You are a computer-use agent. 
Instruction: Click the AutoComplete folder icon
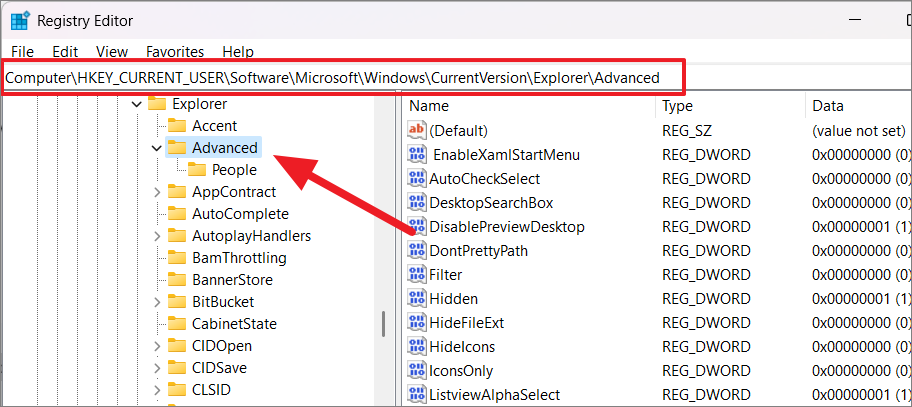[176, 213]
